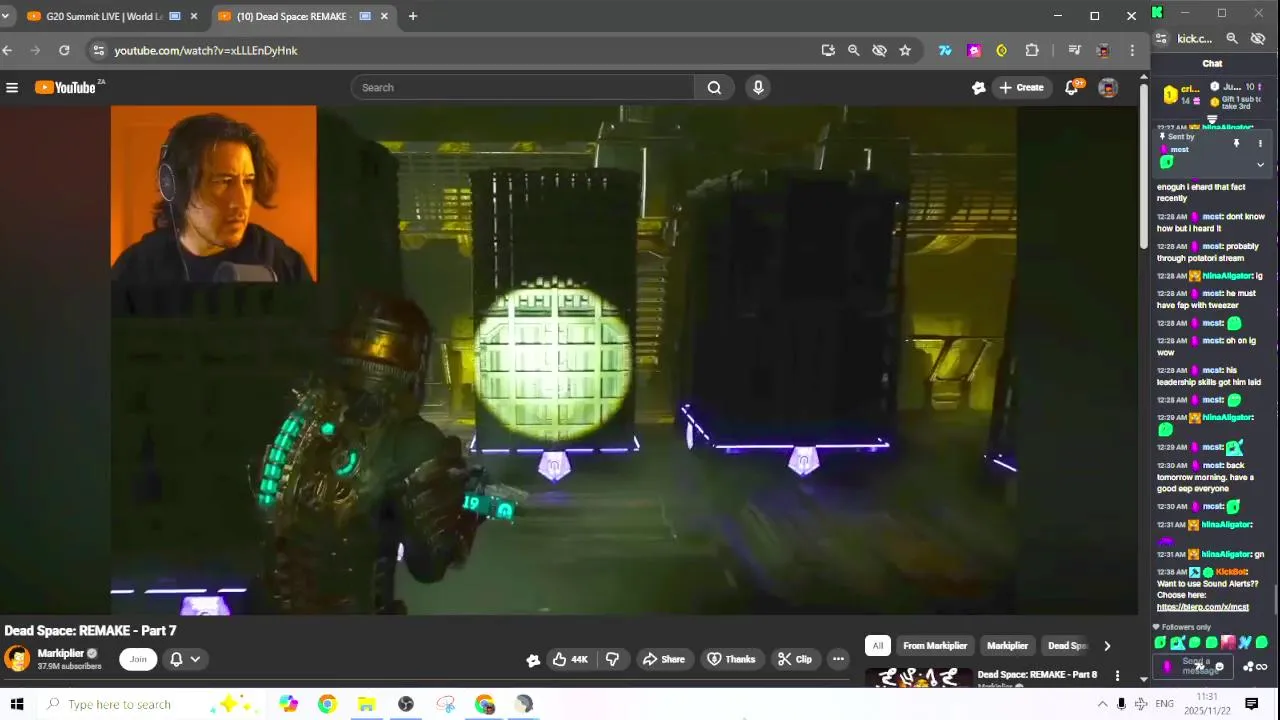Screen dimensions: 1280x720
Task: Select the From Markiplier chip
Action: point(935,646)
